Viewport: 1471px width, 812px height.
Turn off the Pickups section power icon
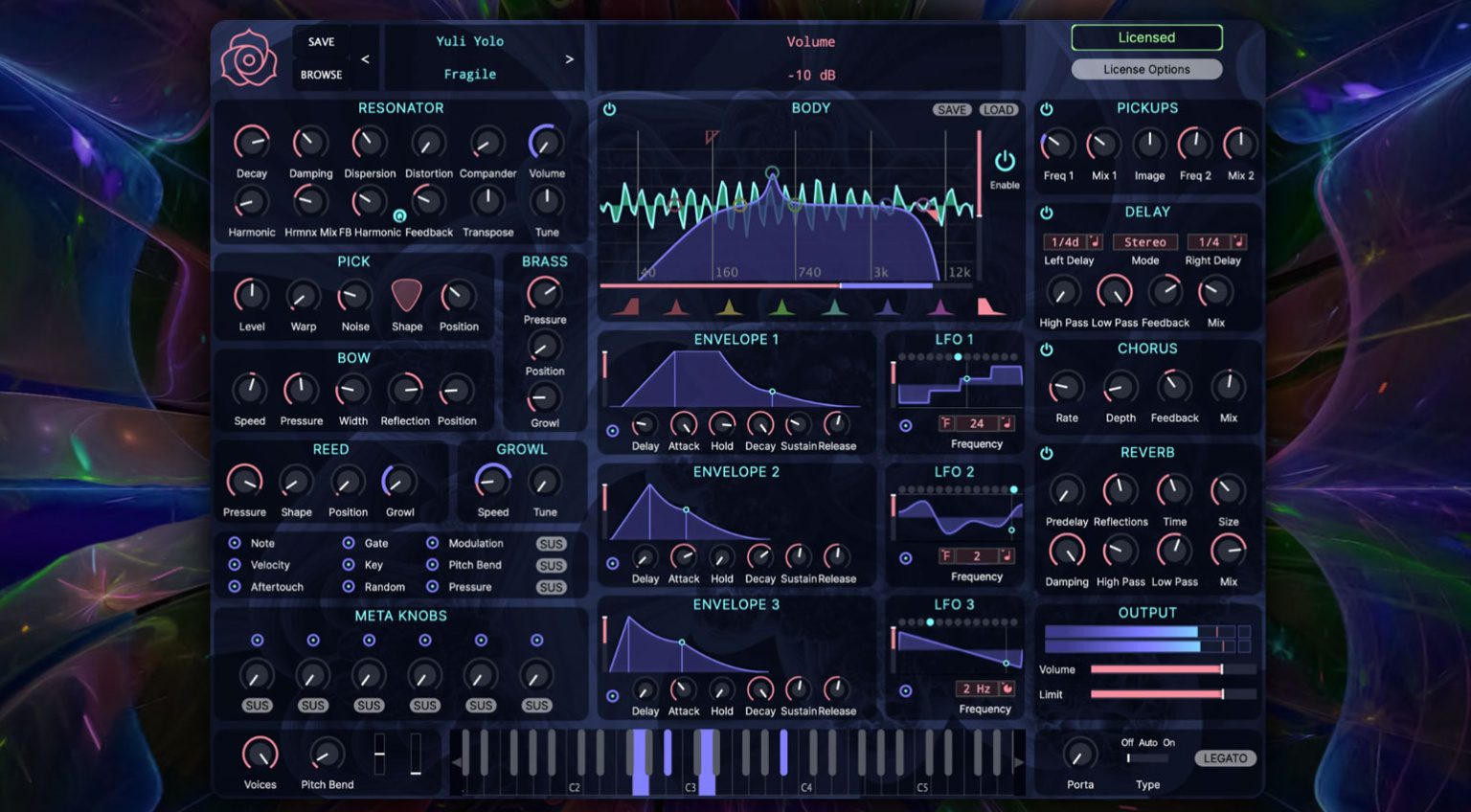1047,109
